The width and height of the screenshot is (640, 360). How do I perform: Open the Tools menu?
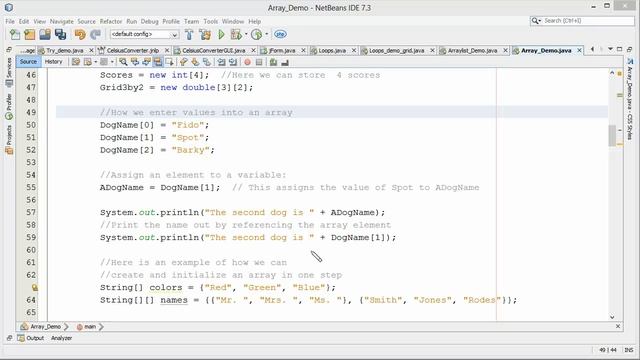click(211, 21)
